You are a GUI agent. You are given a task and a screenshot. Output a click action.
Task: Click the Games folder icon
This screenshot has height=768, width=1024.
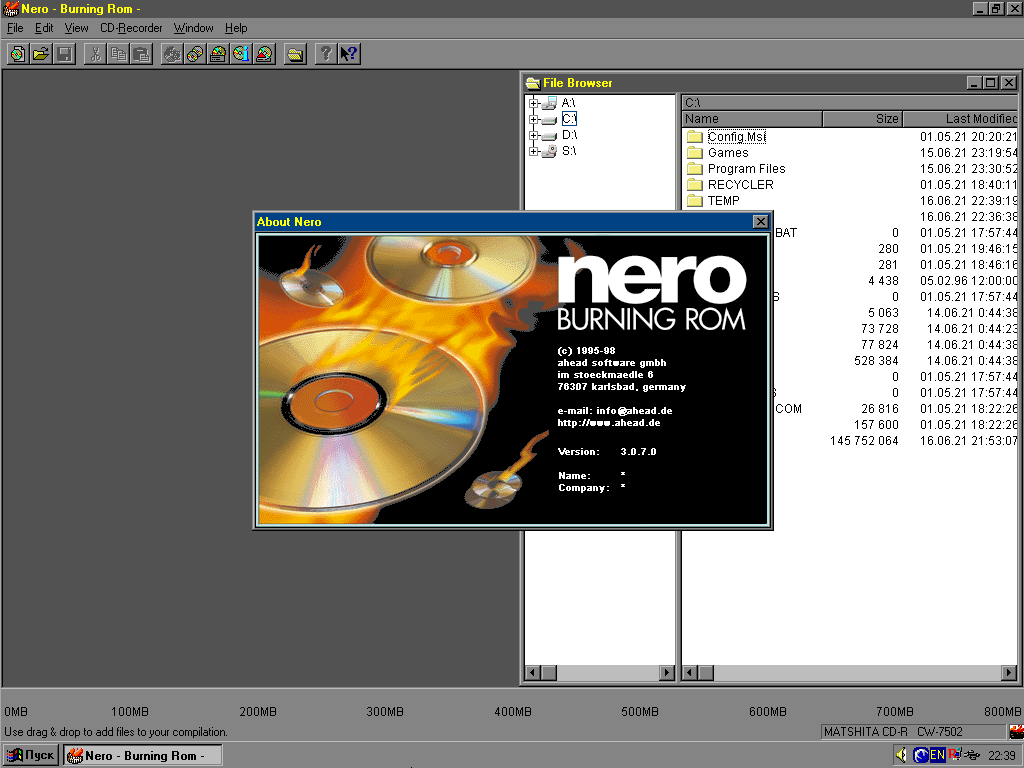click(695, 153)
